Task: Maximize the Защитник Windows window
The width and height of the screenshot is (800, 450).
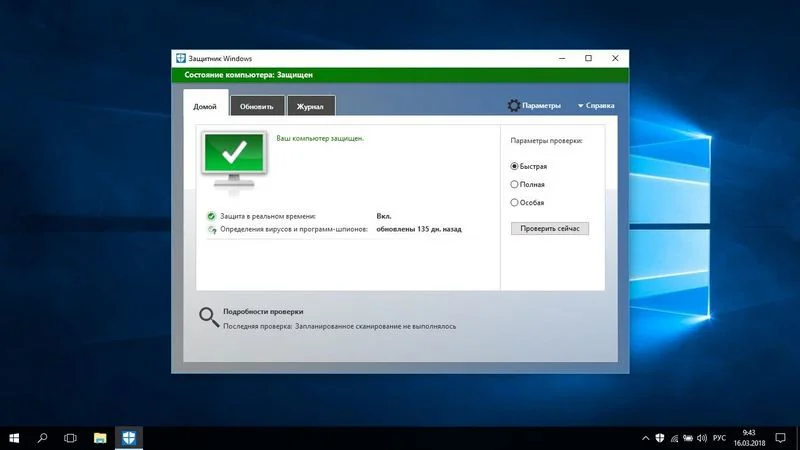Action: pos(588,58)
